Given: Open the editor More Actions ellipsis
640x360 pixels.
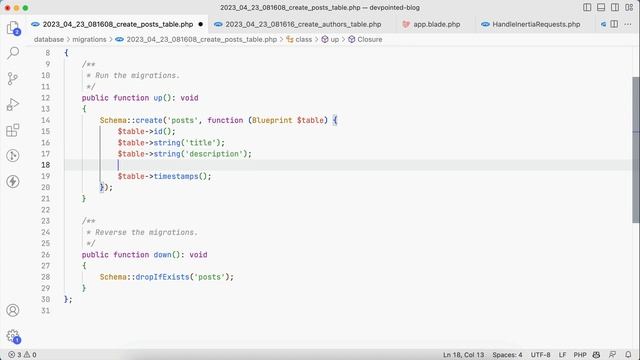Looking at the screenshot, I should [x=628, y=24].
